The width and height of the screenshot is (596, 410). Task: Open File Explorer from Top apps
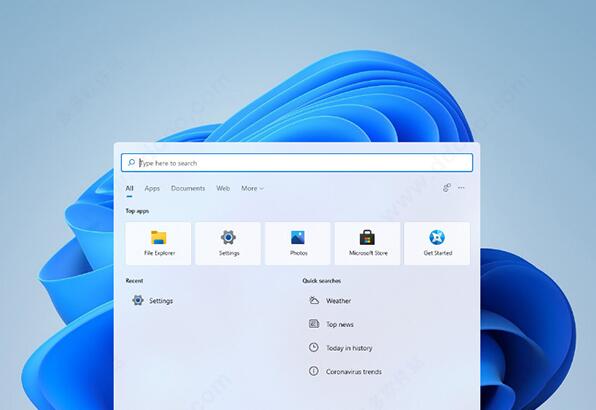tap(158, 244)
